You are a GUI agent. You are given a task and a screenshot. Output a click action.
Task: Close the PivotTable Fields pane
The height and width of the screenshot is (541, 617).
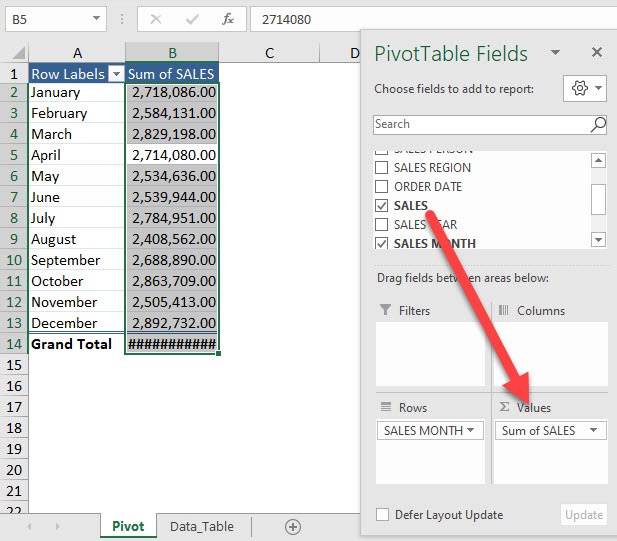click(x=597, y=52)
